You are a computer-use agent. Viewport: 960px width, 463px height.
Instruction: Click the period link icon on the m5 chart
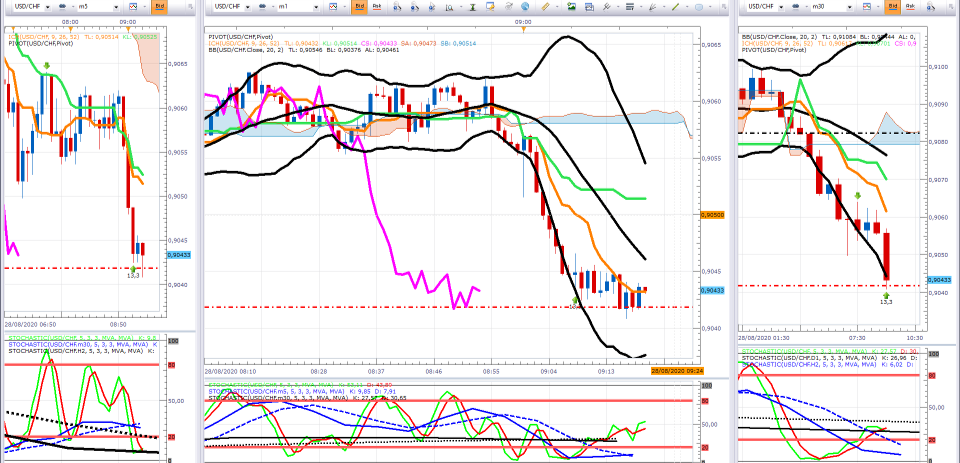click(62, 6)
